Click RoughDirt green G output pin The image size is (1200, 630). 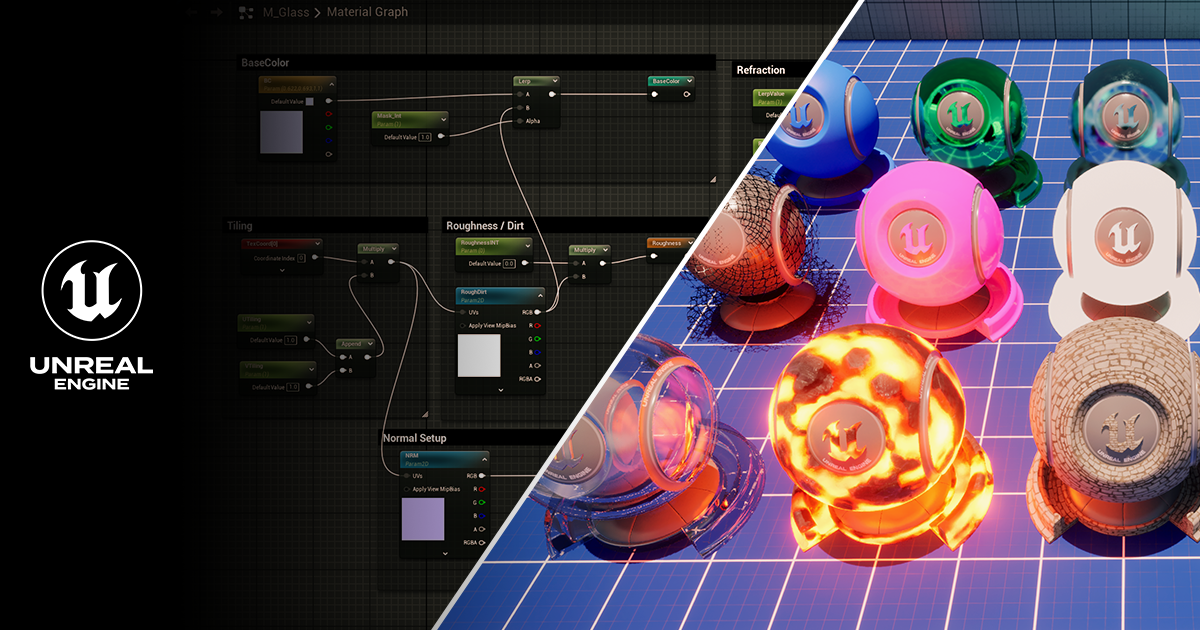pyautogui.click(x=538, y=339)
